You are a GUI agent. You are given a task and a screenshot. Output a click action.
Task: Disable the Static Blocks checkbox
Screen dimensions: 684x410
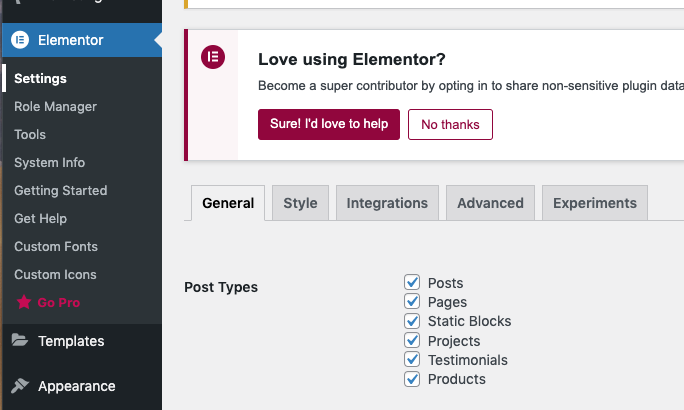tap(412, 321)
